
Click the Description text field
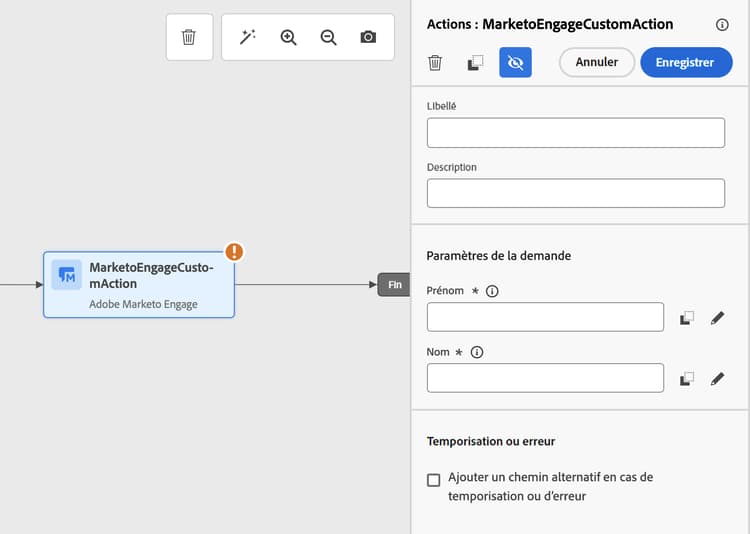575,193
